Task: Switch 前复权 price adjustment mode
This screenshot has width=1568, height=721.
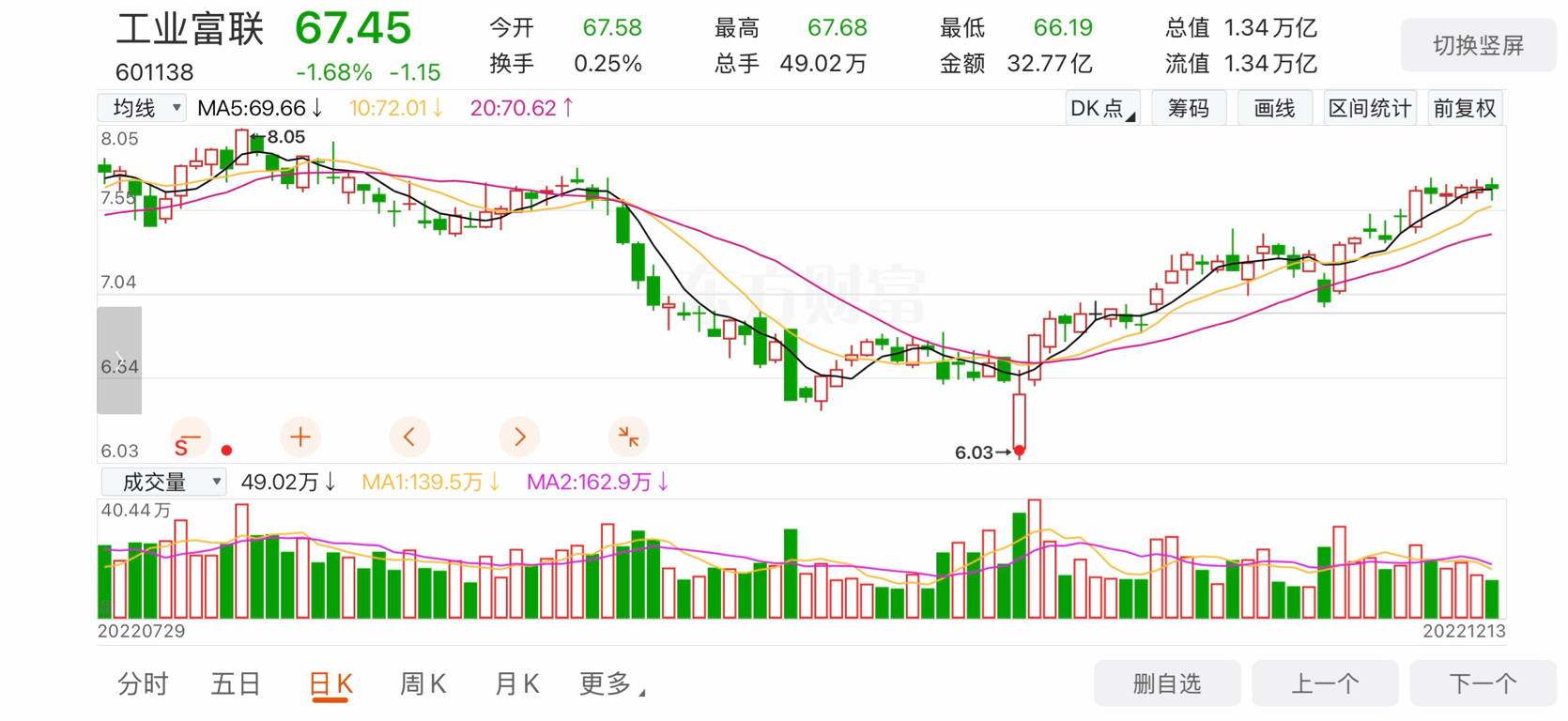Action: [x=1465, y=108]
